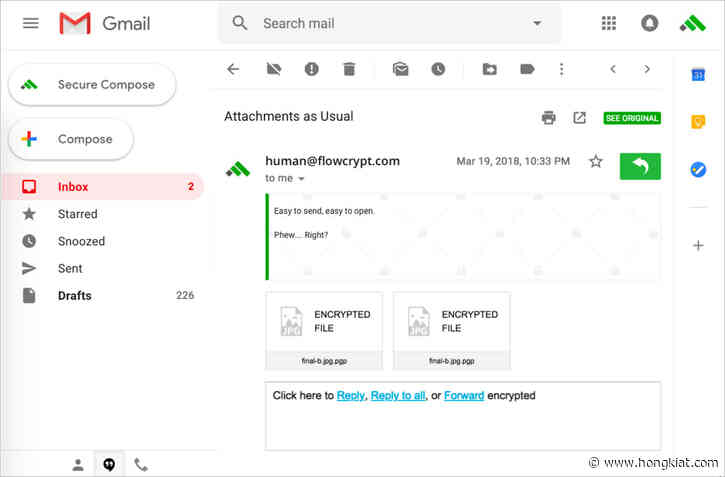Click the Mark as unread icon
This screenshot has height=477, width=725.
click(400, 69)
